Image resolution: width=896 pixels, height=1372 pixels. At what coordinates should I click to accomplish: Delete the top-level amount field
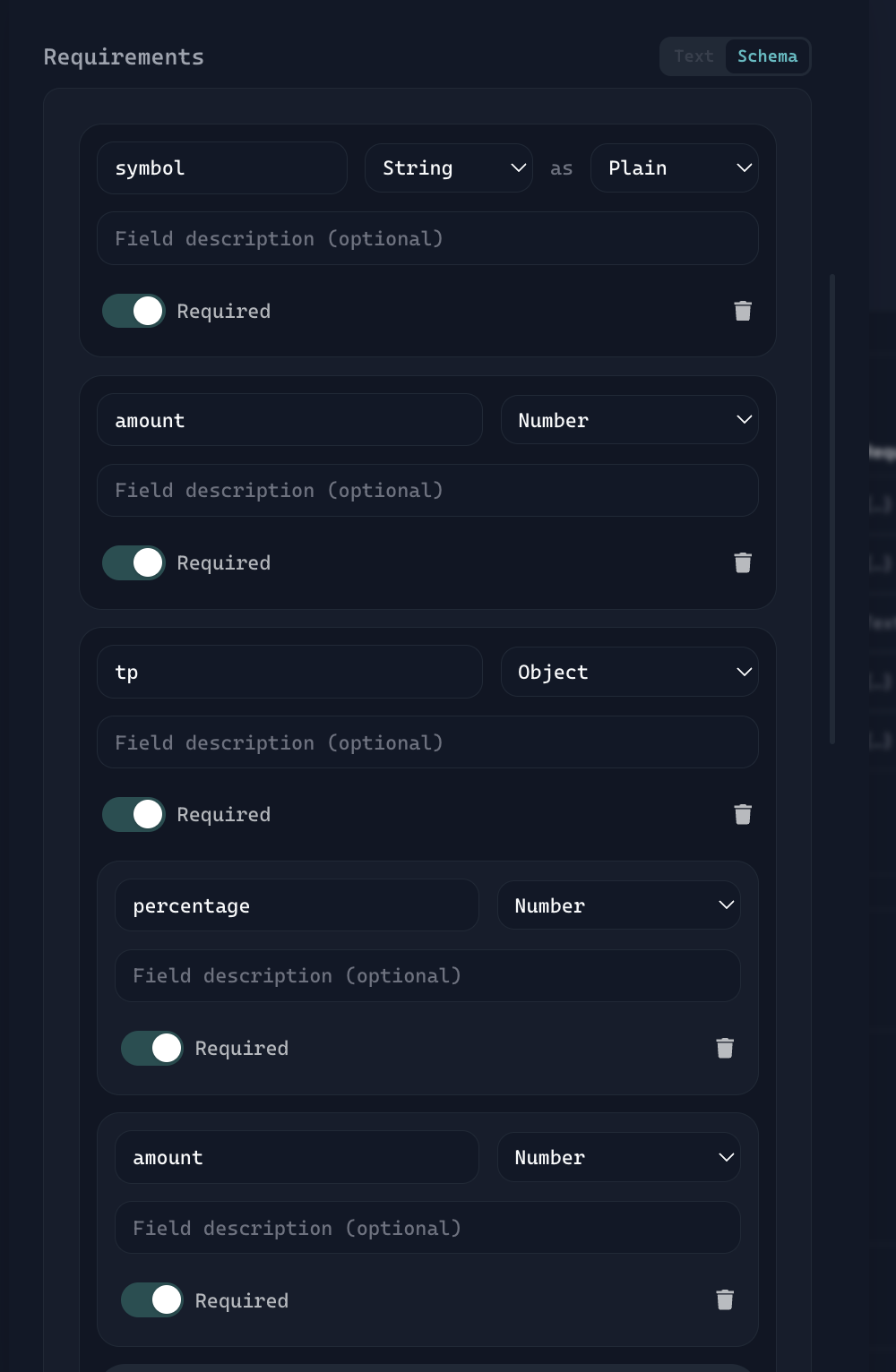[x=742, y=562]
